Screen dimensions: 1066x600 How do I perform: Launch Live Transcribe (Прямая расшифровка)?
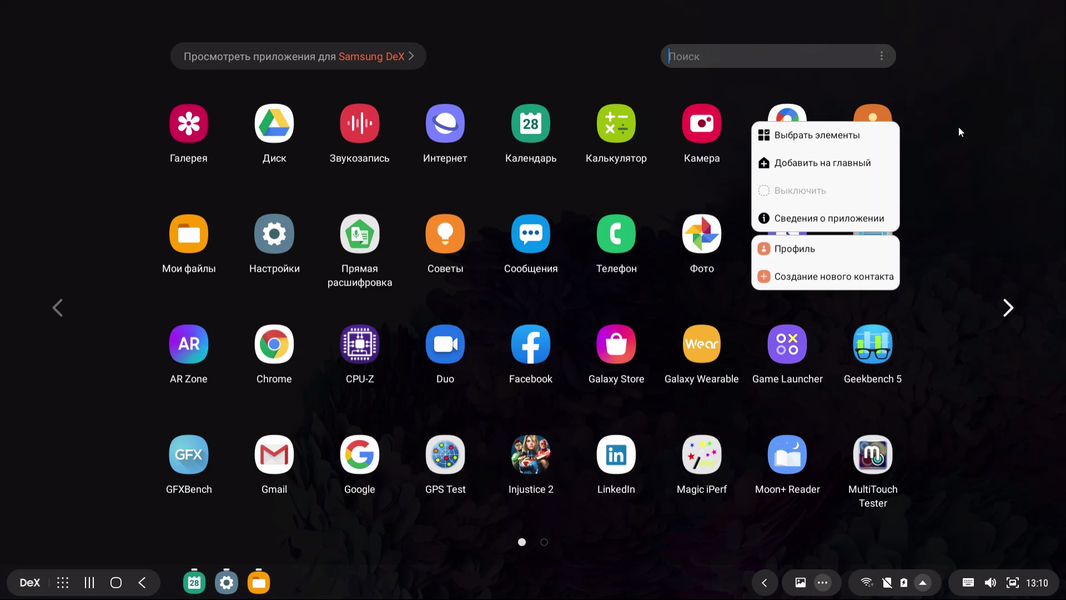pos(360,234)
